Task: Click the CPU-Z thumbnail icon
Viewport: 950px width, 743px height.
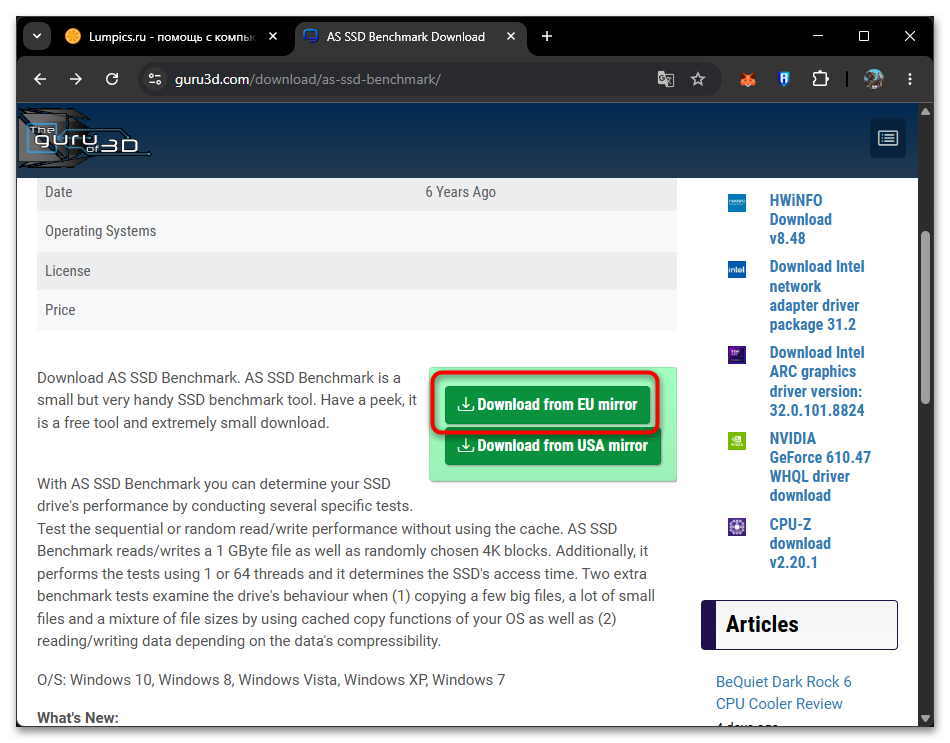Action: click(737, 527)
